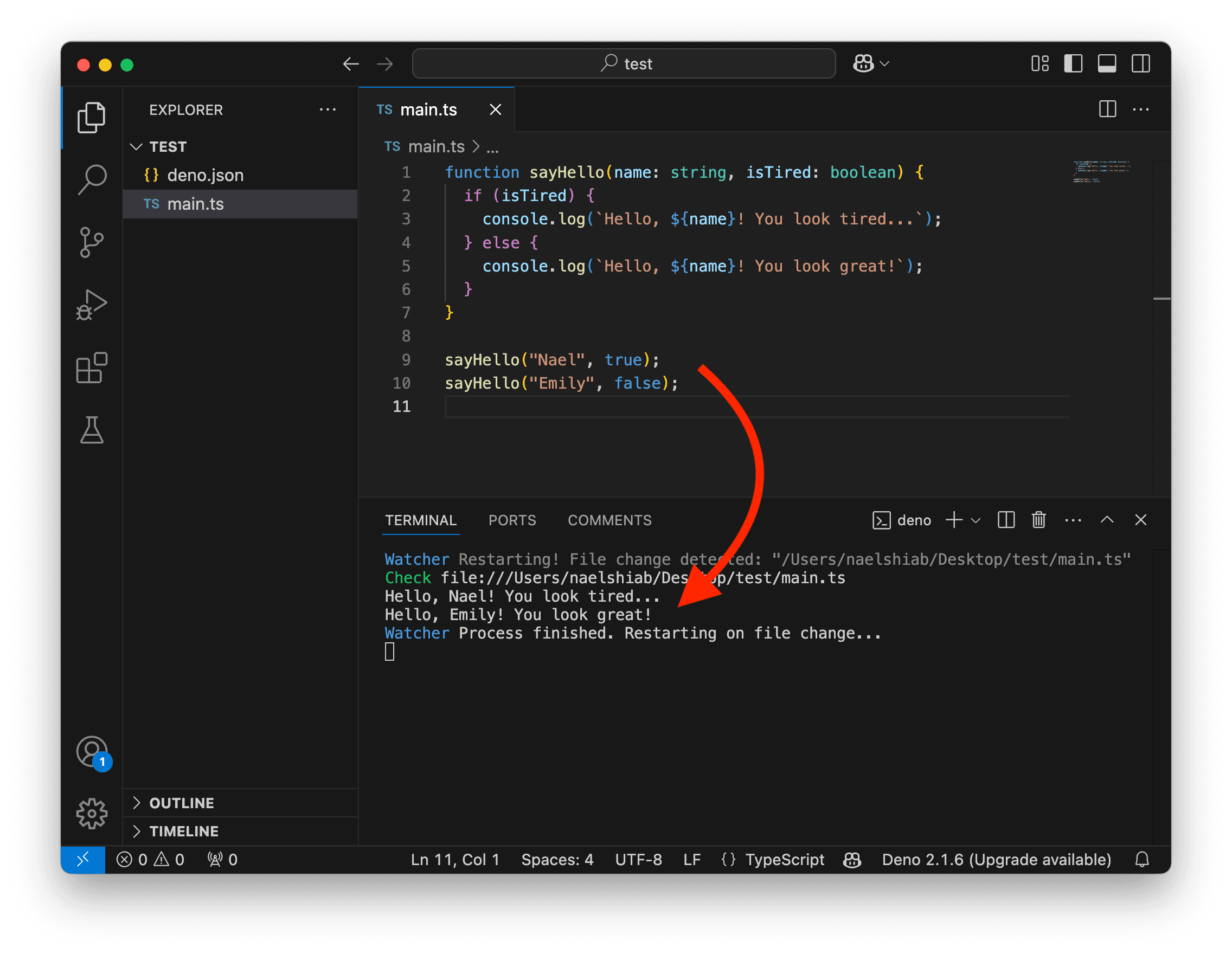Change the UTF-8 file encoding

click(x=639, y=859)
